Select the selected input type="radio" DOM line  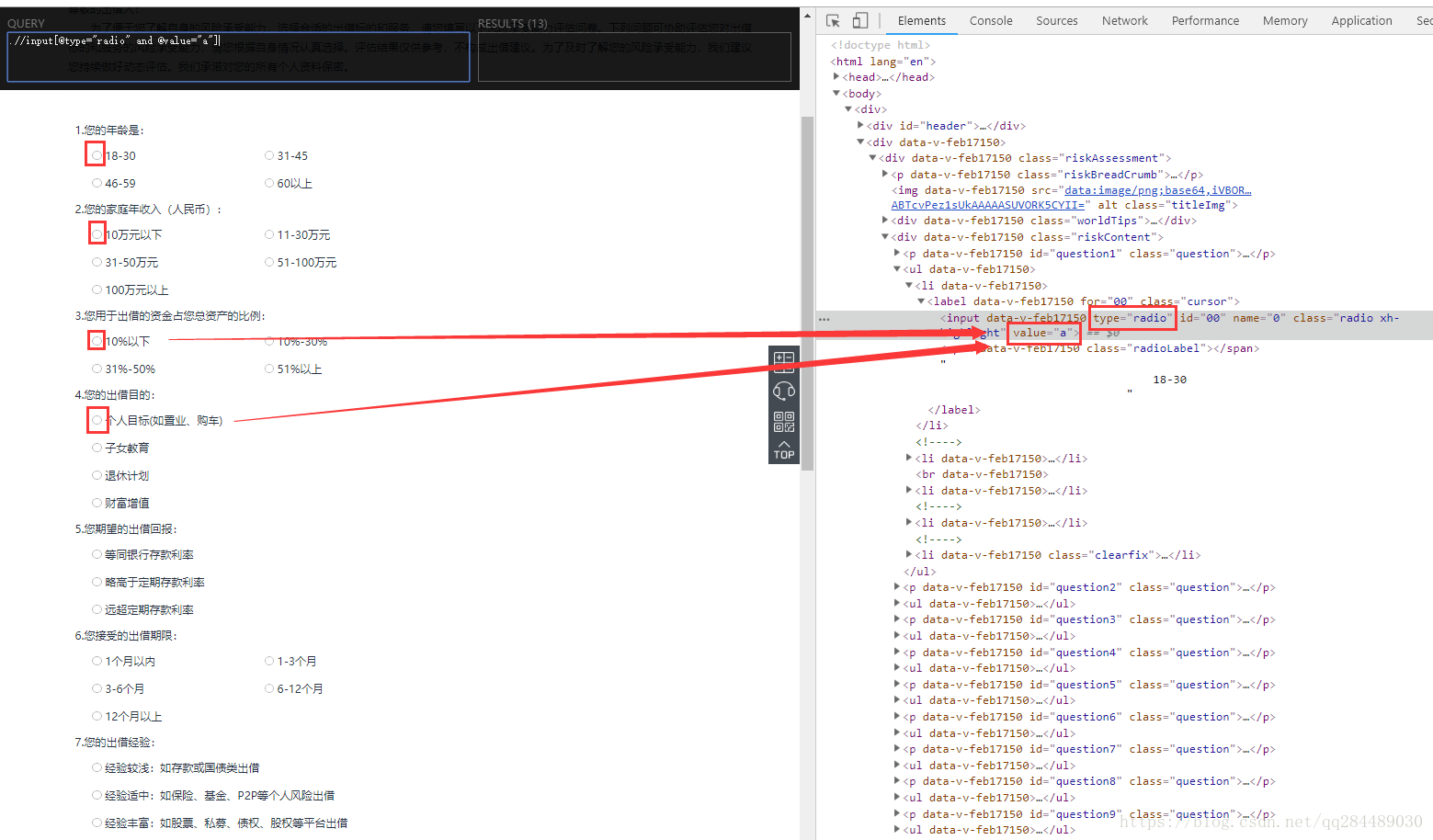1125,325
